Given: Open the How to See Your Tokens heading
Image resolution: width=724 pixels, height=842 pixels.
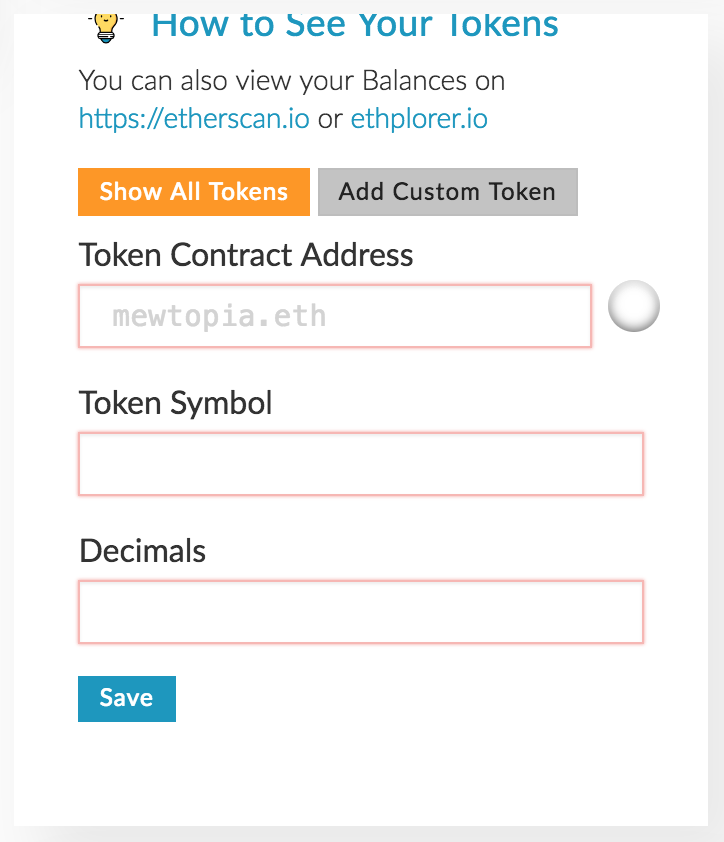Looking at the screenshot, I should pyautogui.click(x=354, y=24).
